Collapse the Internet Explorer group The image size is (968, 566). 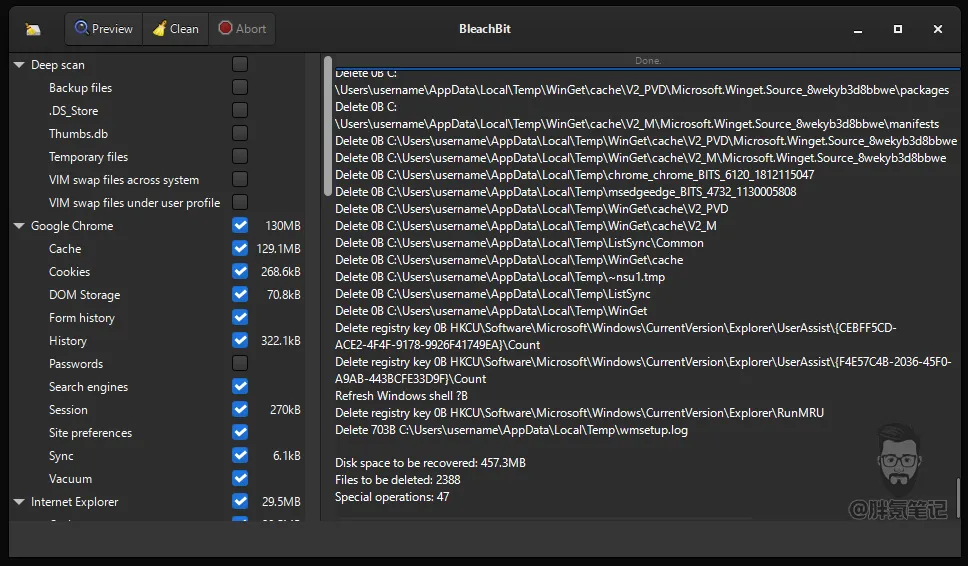coord(19,502)
